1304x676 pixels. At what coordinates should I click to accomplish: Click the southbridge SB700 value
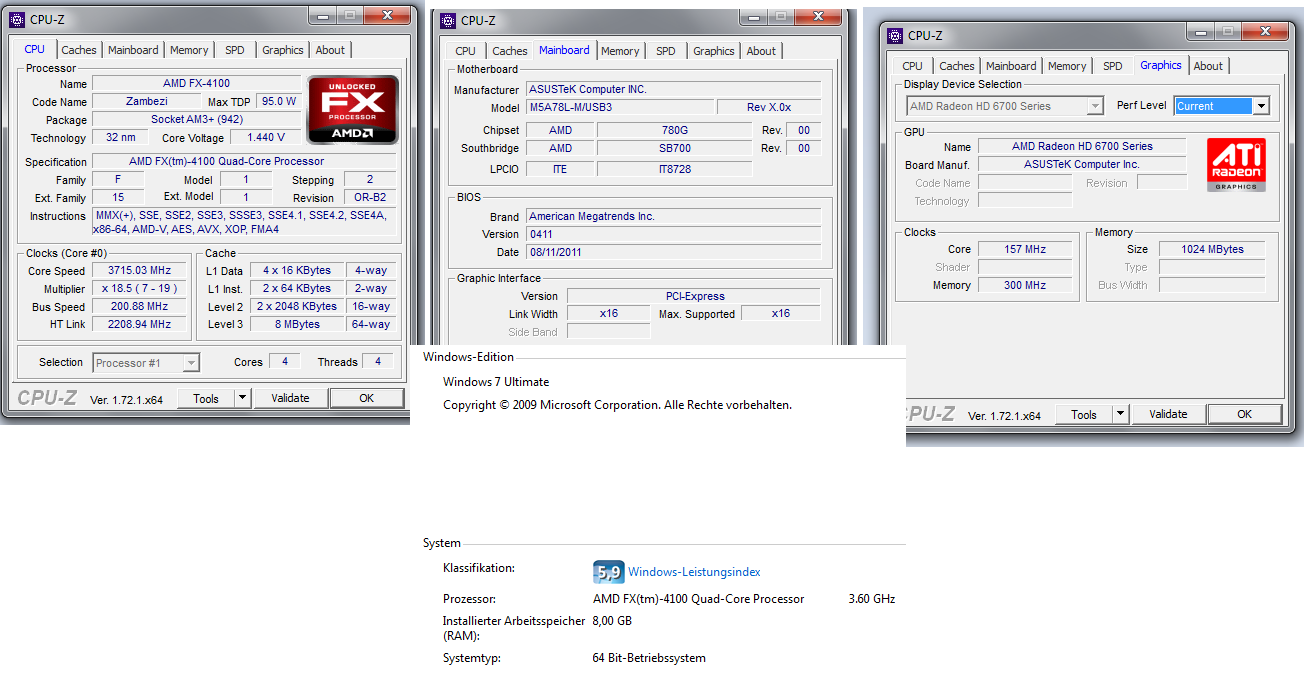click(x=674, y=148)
